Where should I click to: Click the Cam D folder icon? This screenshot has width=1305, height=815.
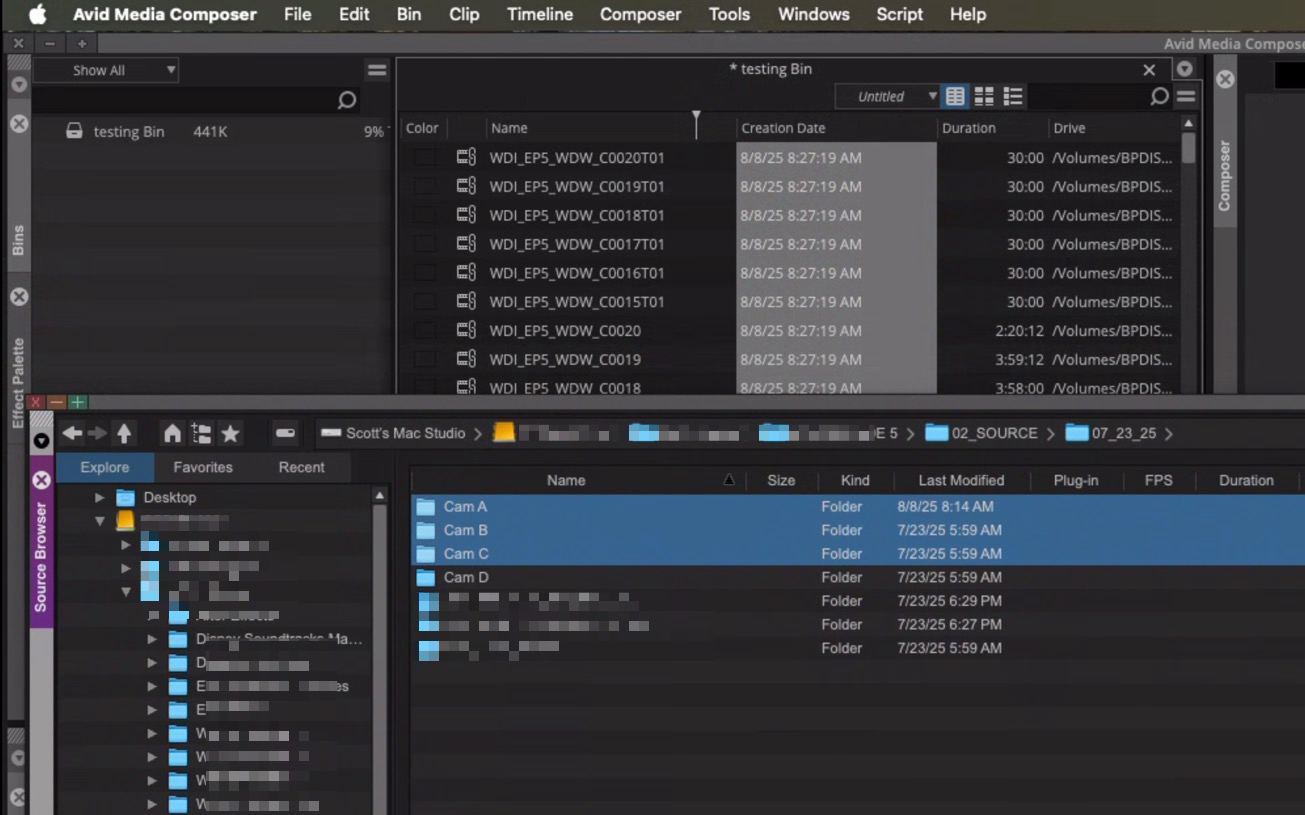[425, 578]
